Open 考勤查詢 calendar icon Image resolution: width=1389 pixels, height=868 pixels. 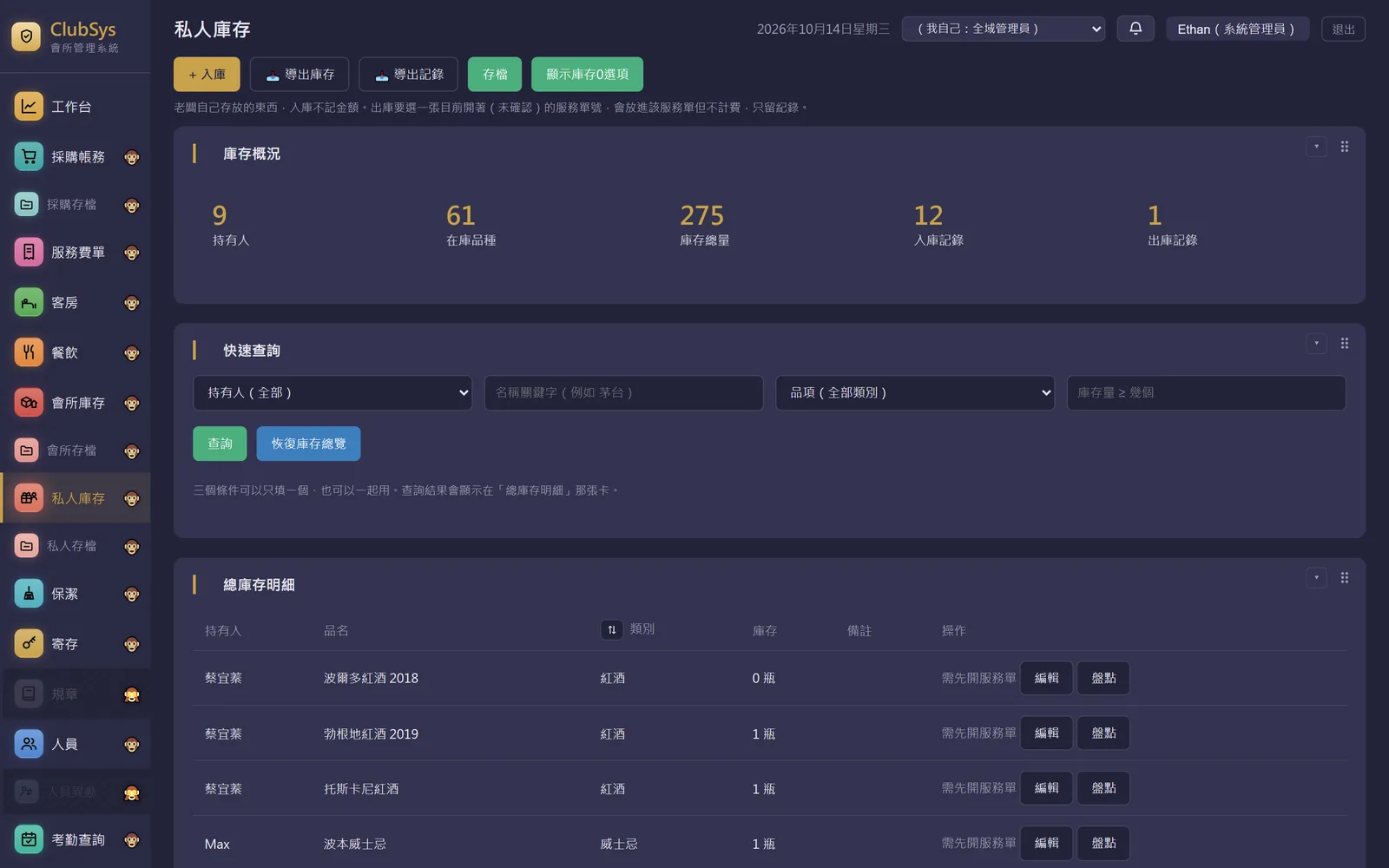[x=29, y=839]
